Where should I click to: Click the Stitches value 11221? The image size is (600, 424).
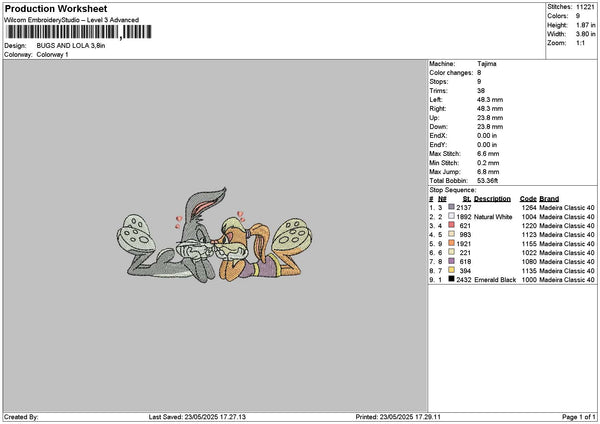pyautogui.click(x=585, y=7)
